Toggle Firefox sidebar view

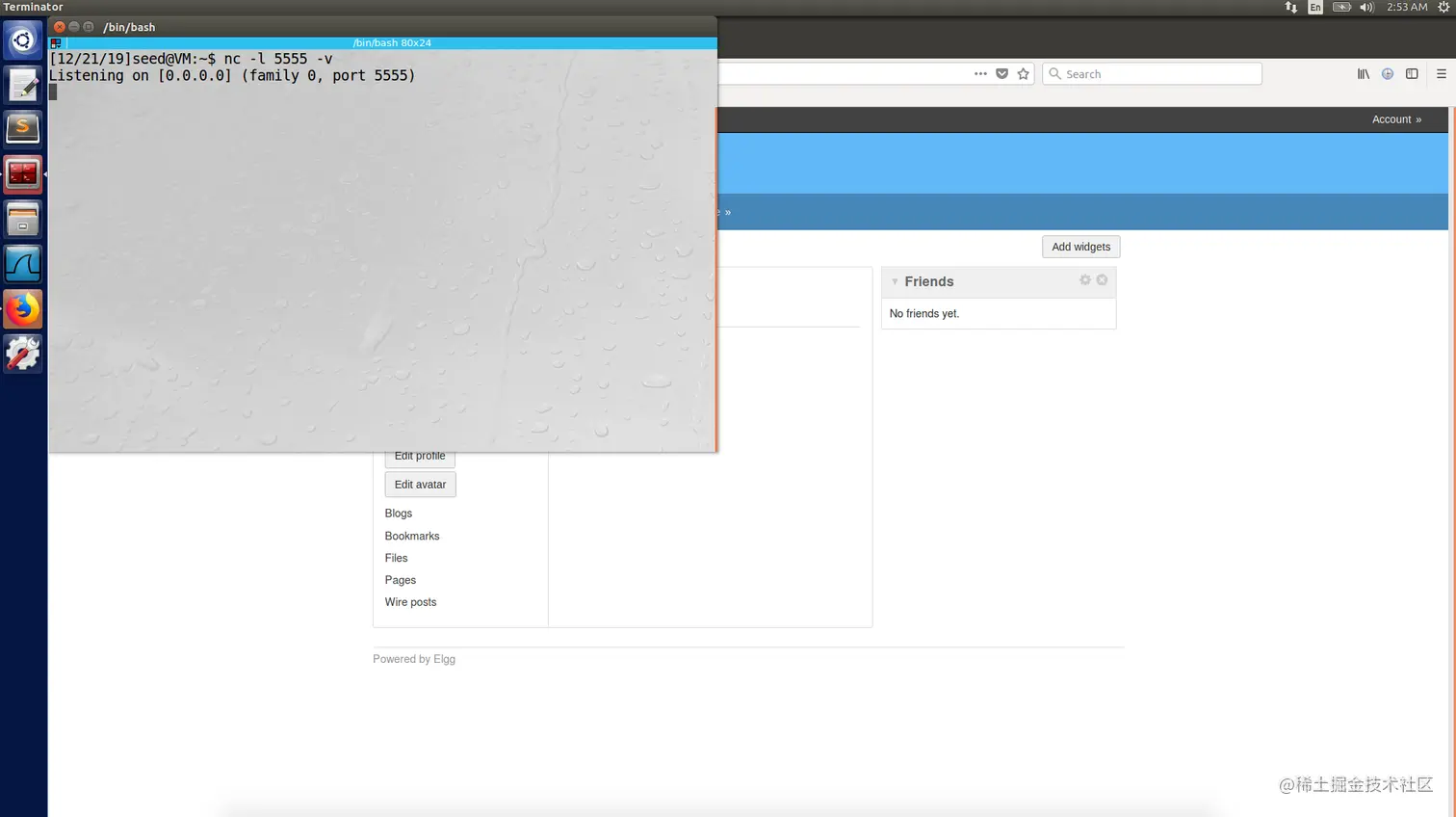[1412, 73]
